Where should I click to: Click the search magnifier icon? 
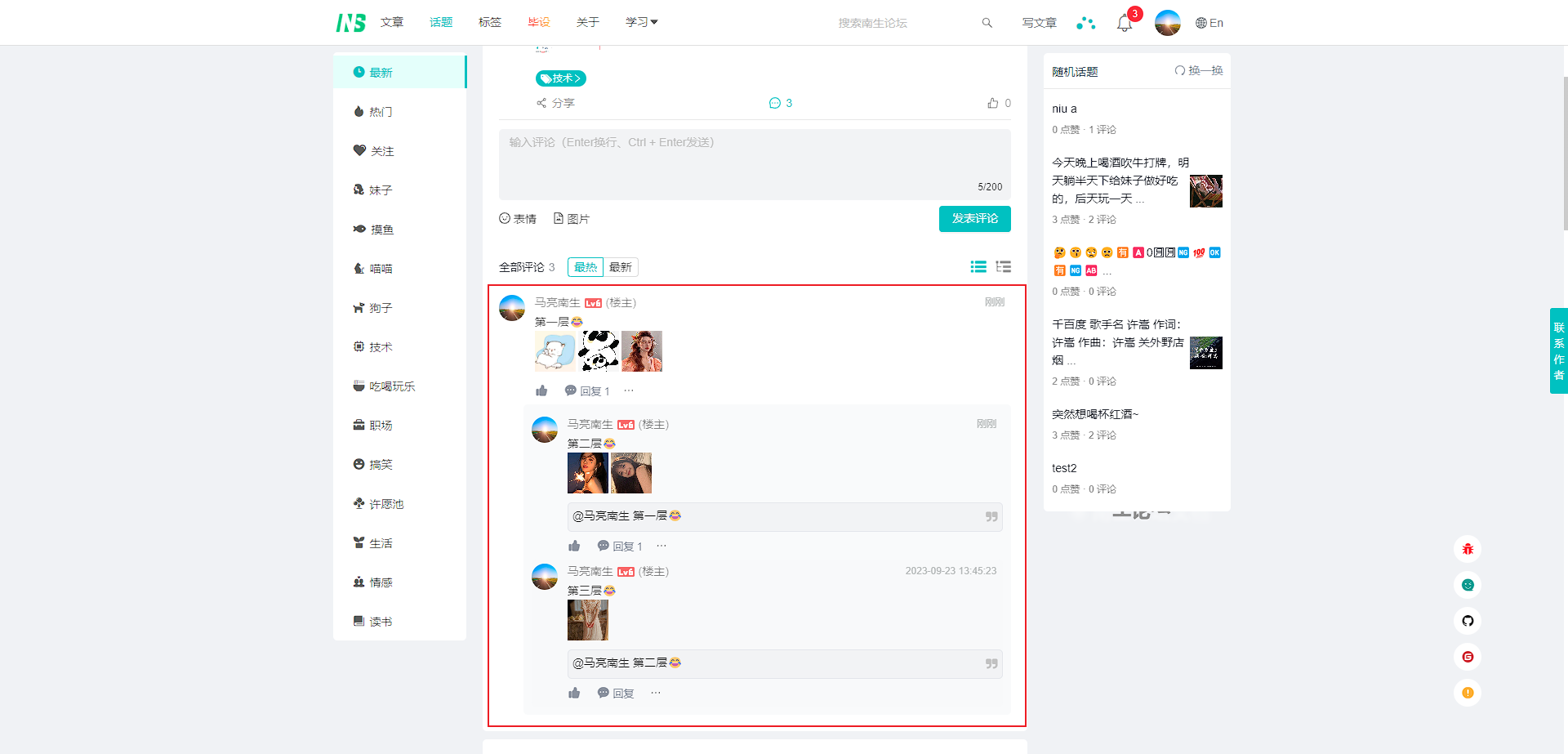987,23
